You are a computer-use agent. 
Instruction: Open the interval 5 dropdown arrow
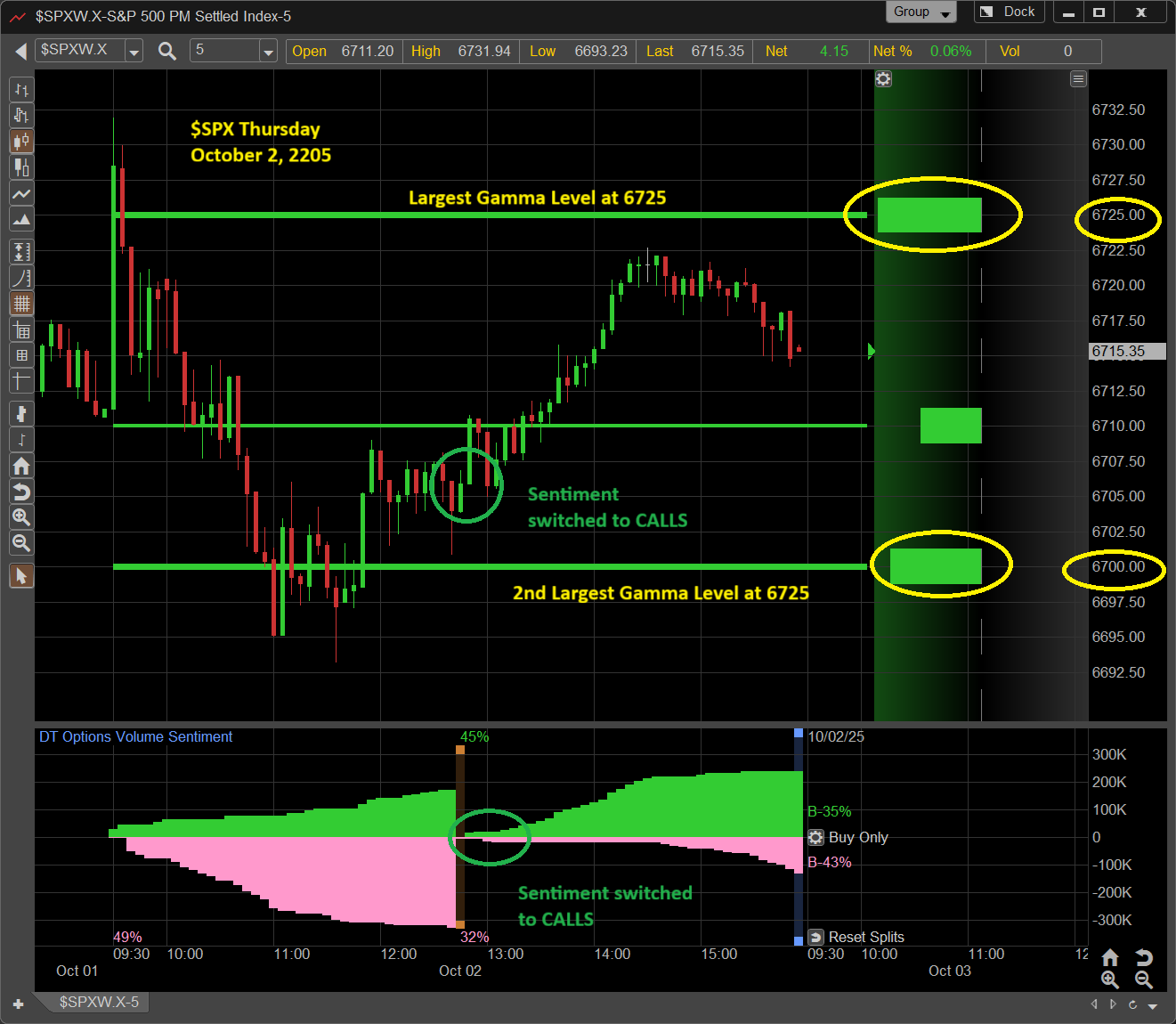click(268, 52)
